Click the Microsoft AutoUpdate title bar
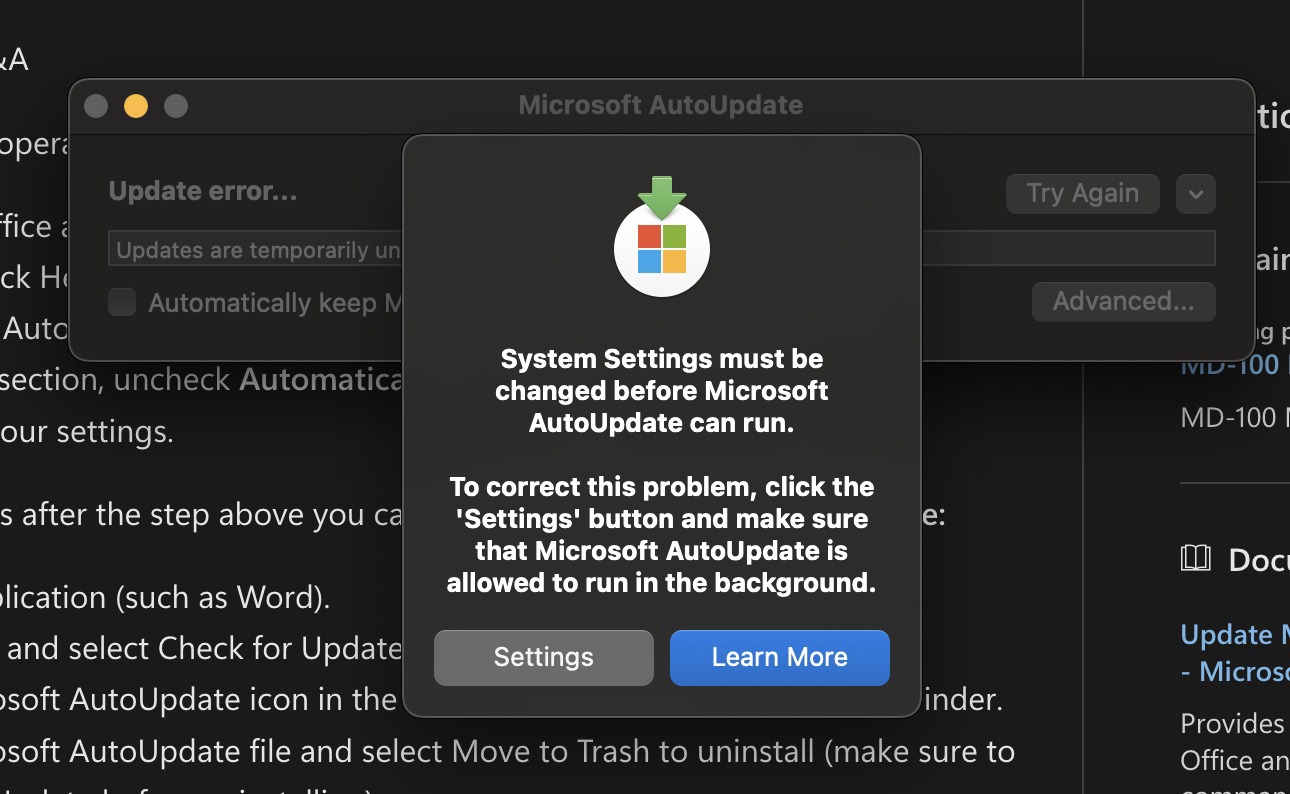This screenshot has width=1290, height=794. point(660,105)
